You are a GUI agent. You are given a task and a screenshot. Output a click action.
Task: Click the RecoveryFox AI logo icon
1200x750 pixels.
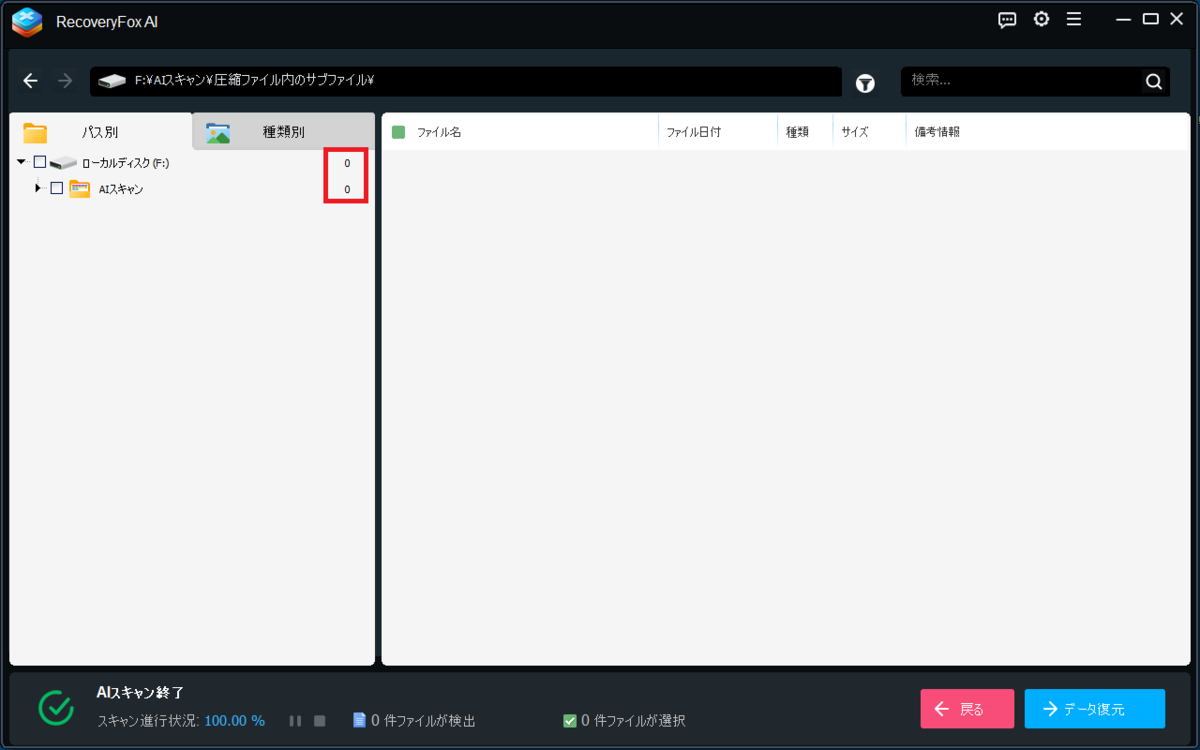[27, 21]
